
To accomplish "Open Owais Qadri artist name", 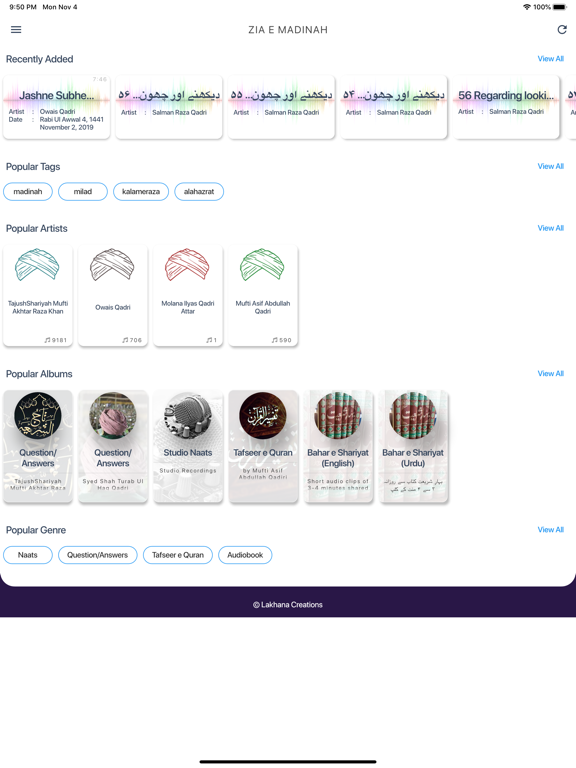I will [113, 308].
